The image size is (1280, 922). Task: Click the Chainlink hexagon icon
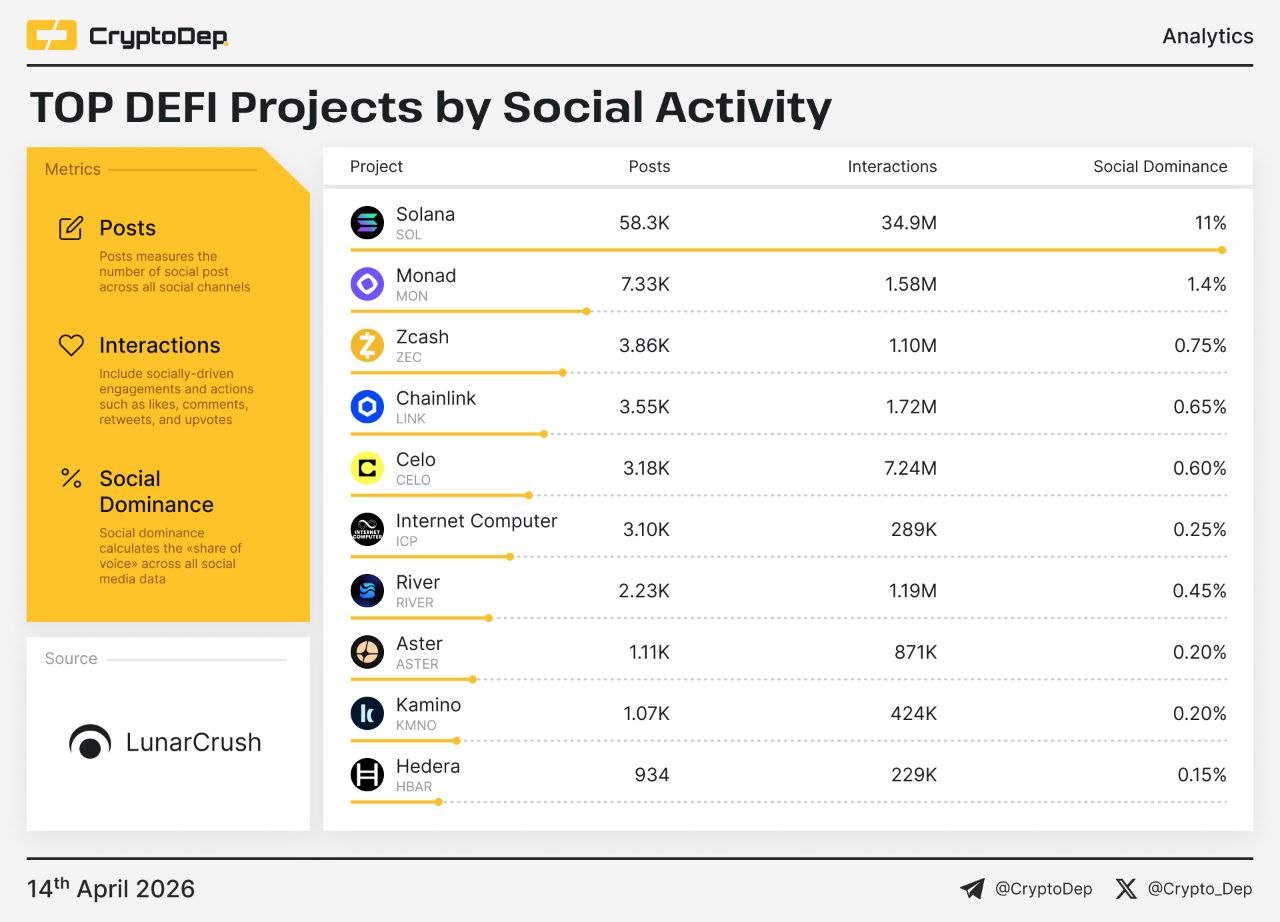coord(367,407)
